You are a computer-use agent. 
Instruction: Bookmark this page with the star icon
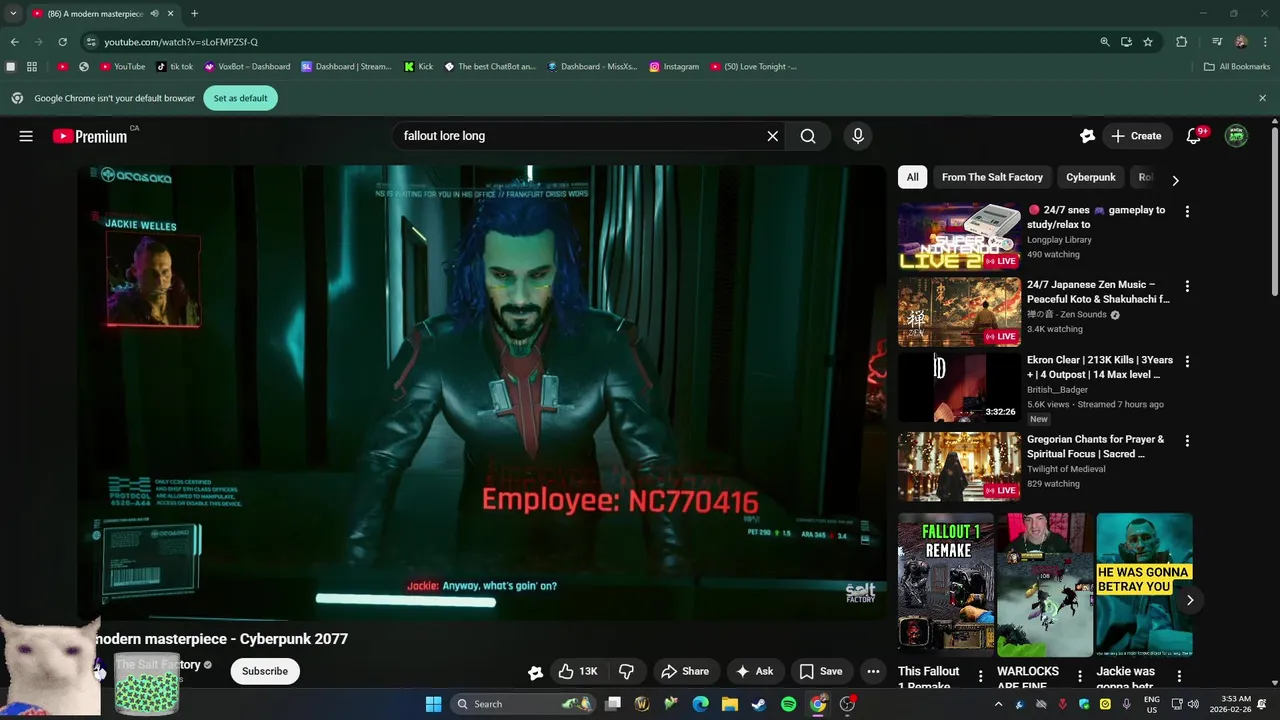click(x=1148, y=42)
